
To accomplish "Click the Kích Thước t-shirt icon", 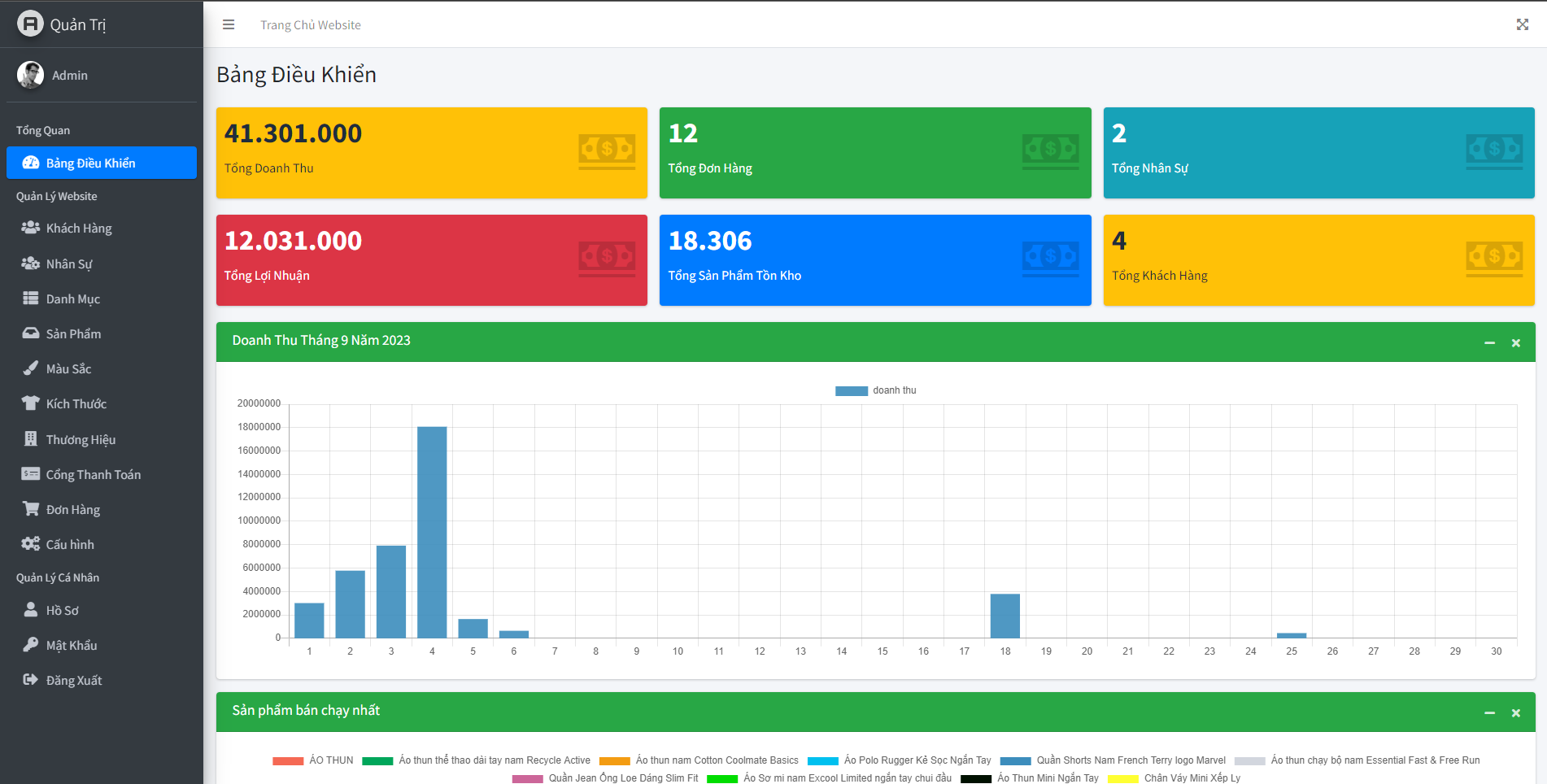I will click(31, 403).
